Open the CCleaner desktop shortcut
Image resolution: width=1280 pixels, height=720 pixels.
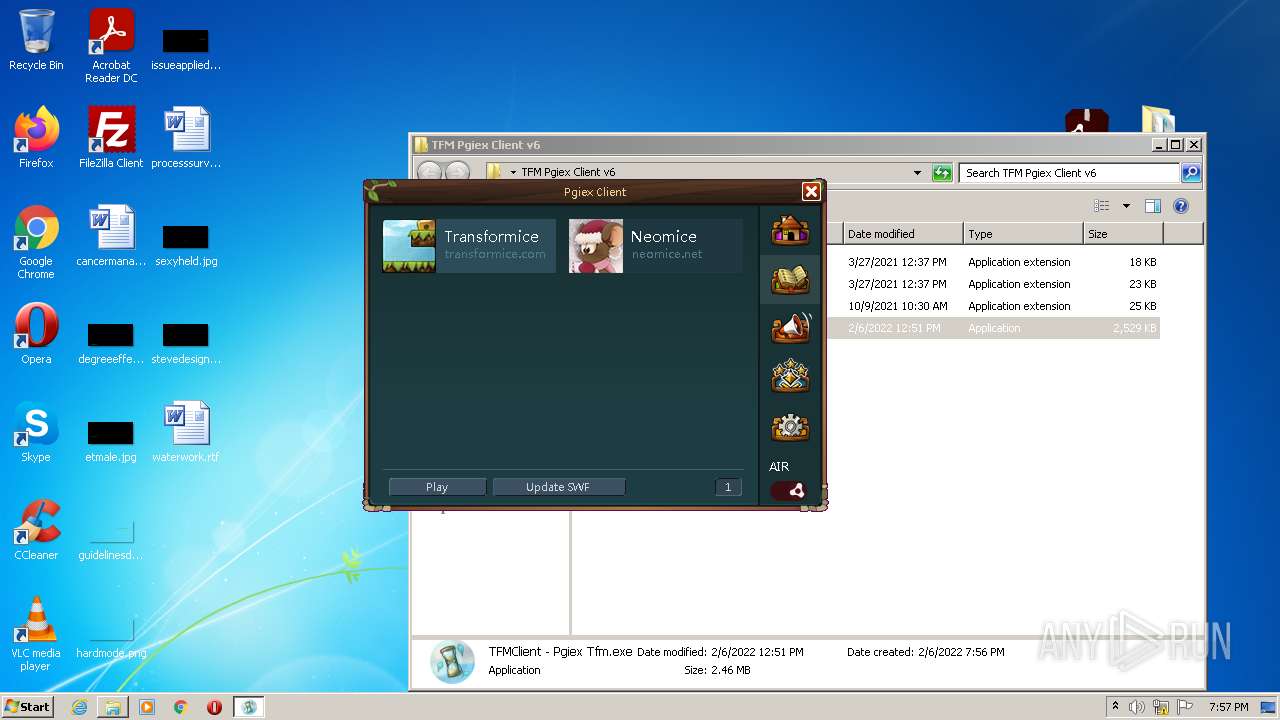36,530
